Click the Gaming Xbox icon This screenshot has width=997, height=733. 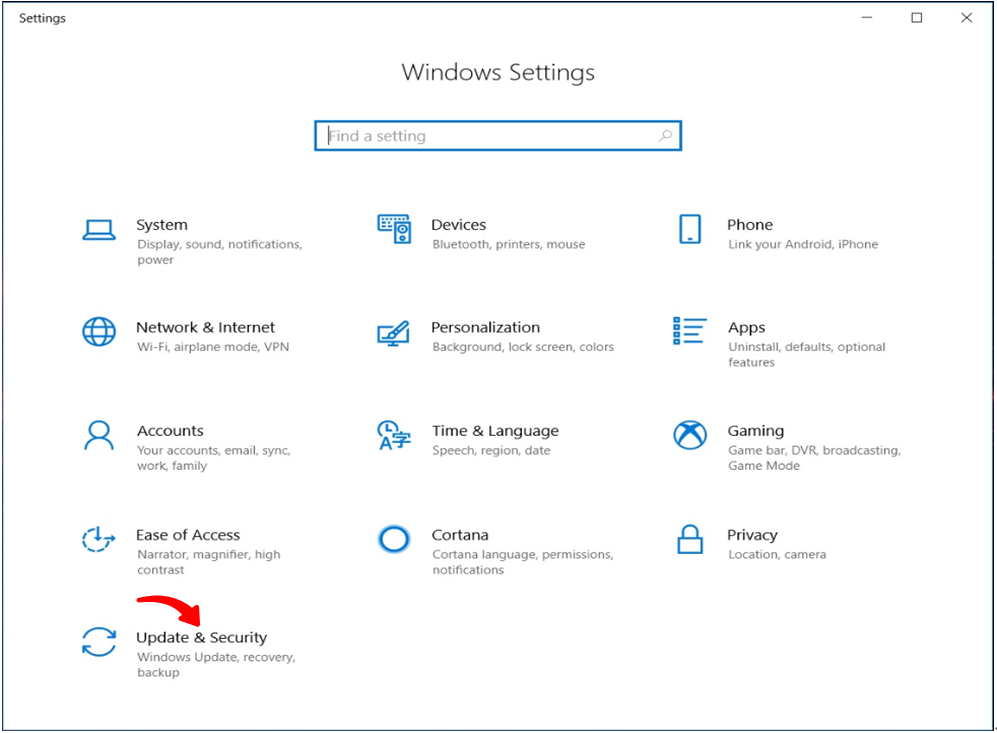[x=690, y=435]
